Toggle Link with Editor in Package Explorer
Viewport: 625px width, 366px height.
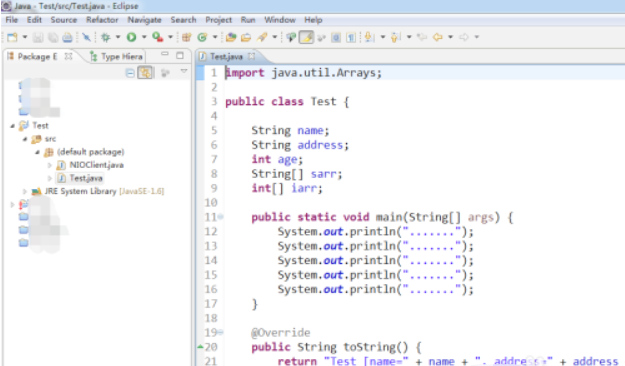145,73
